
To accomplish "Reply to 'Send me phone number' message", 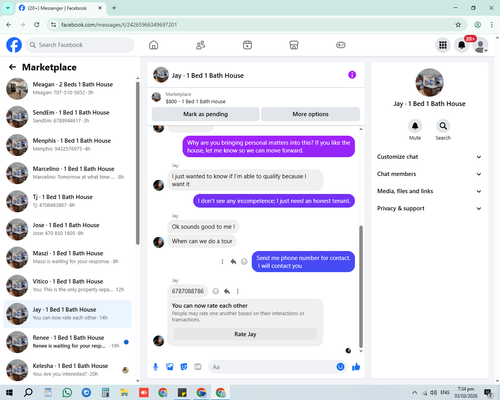I will pyautogui.click(x=233, y=262).
